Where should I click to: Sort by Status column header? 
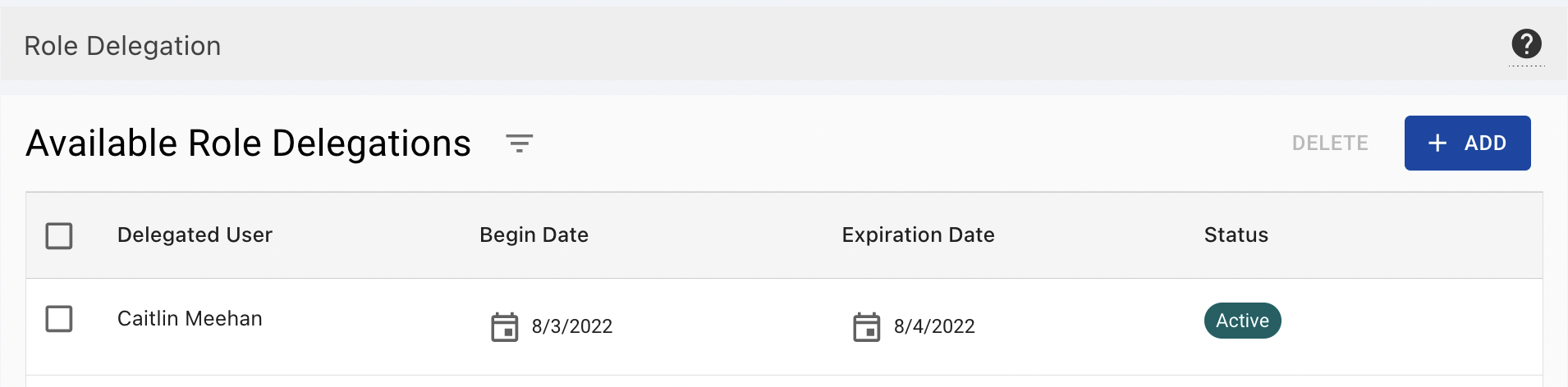[x=1236, y=235]
